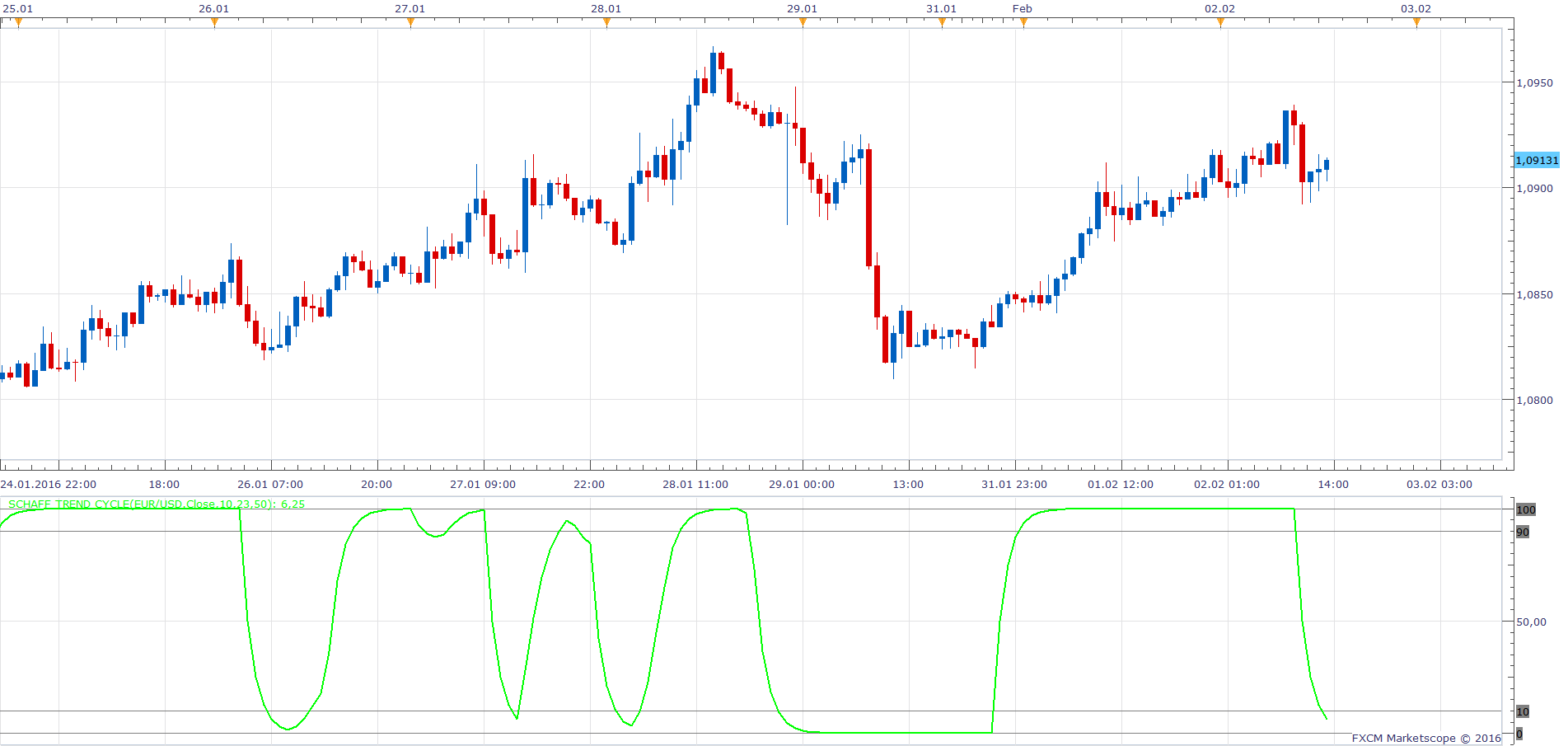This screenshot has height=746, width=1568.
Task: Click the 01.02 12:00 time label
Action: (x=1121, y=484)
